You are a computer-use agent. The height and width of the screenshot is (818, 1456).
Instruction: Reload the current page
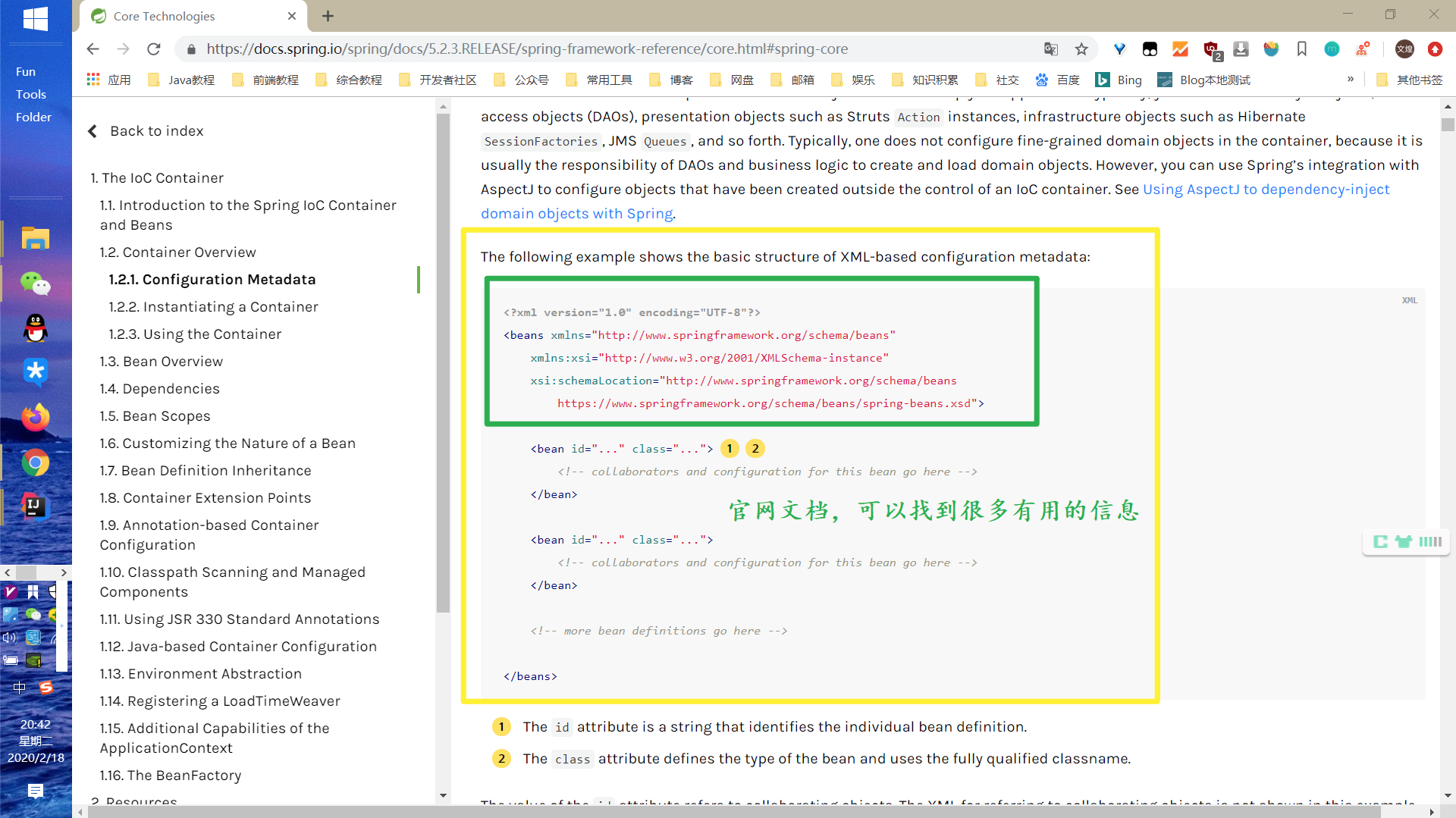click(154, 49)
